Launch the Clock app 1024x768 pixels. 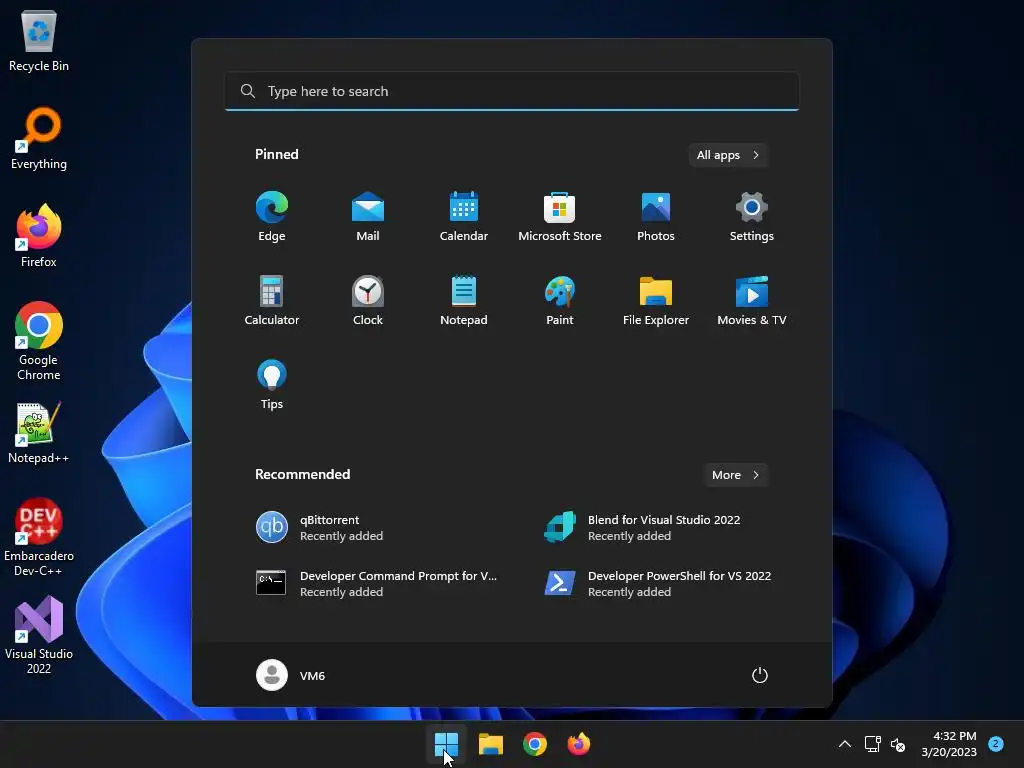[368, 300]
